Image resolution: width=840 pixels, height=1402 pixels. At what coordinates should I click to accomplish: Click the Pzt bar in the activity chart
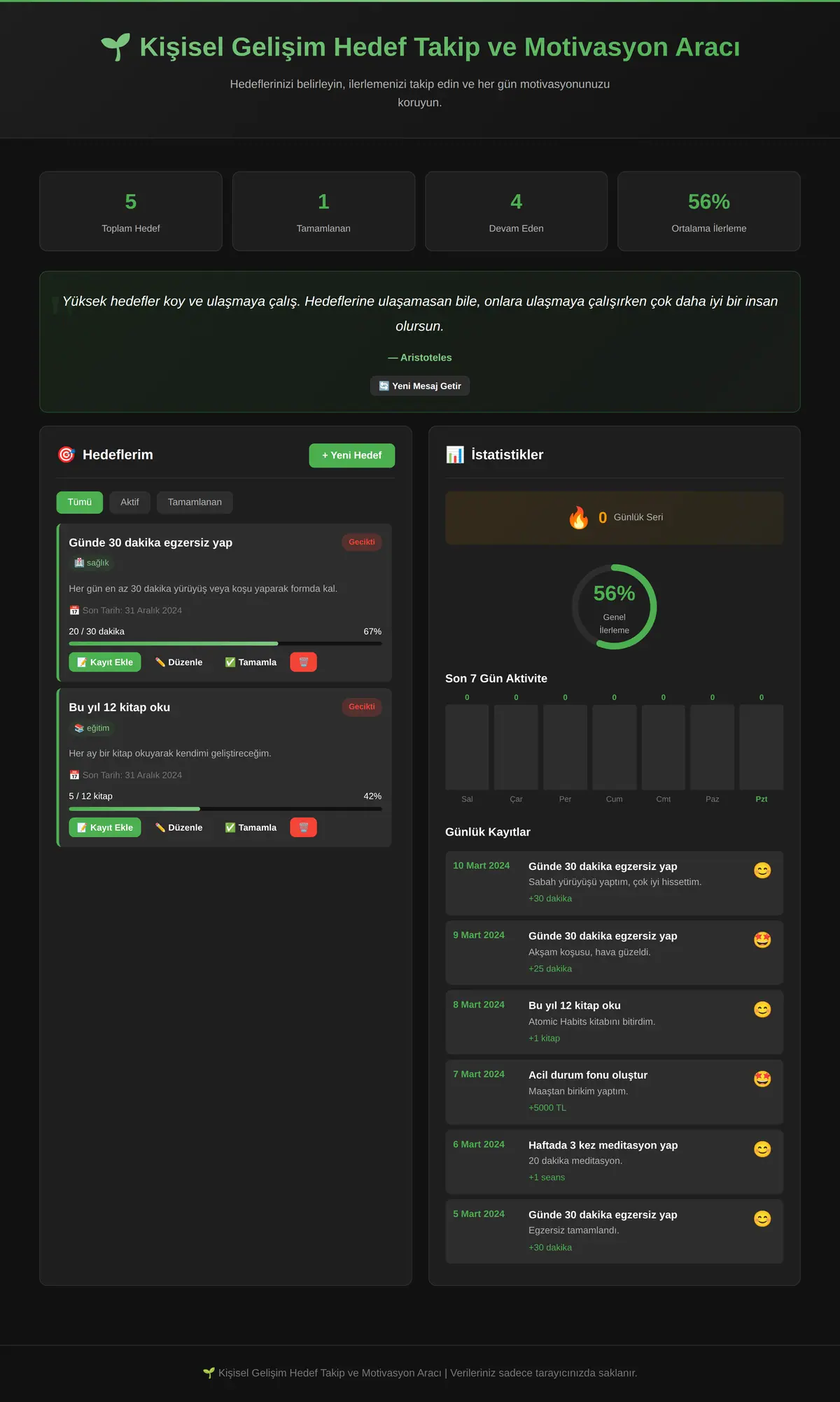click(x=762, y=747)
